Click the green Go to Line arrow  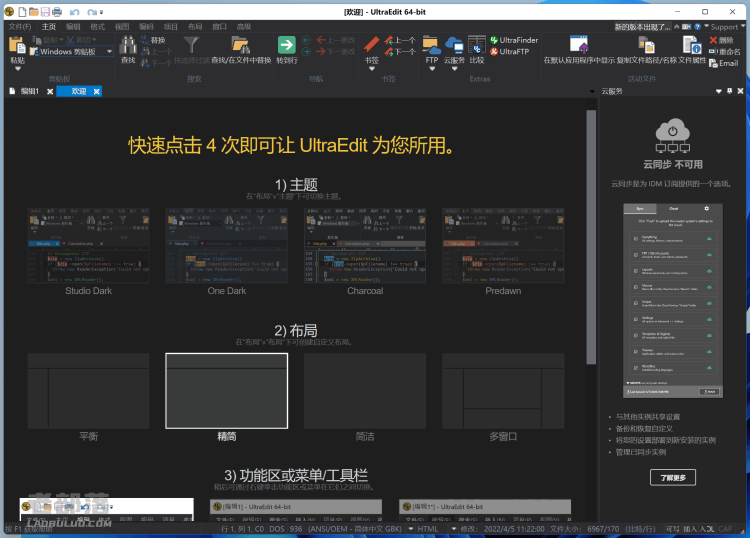click(x=287, y=45)
